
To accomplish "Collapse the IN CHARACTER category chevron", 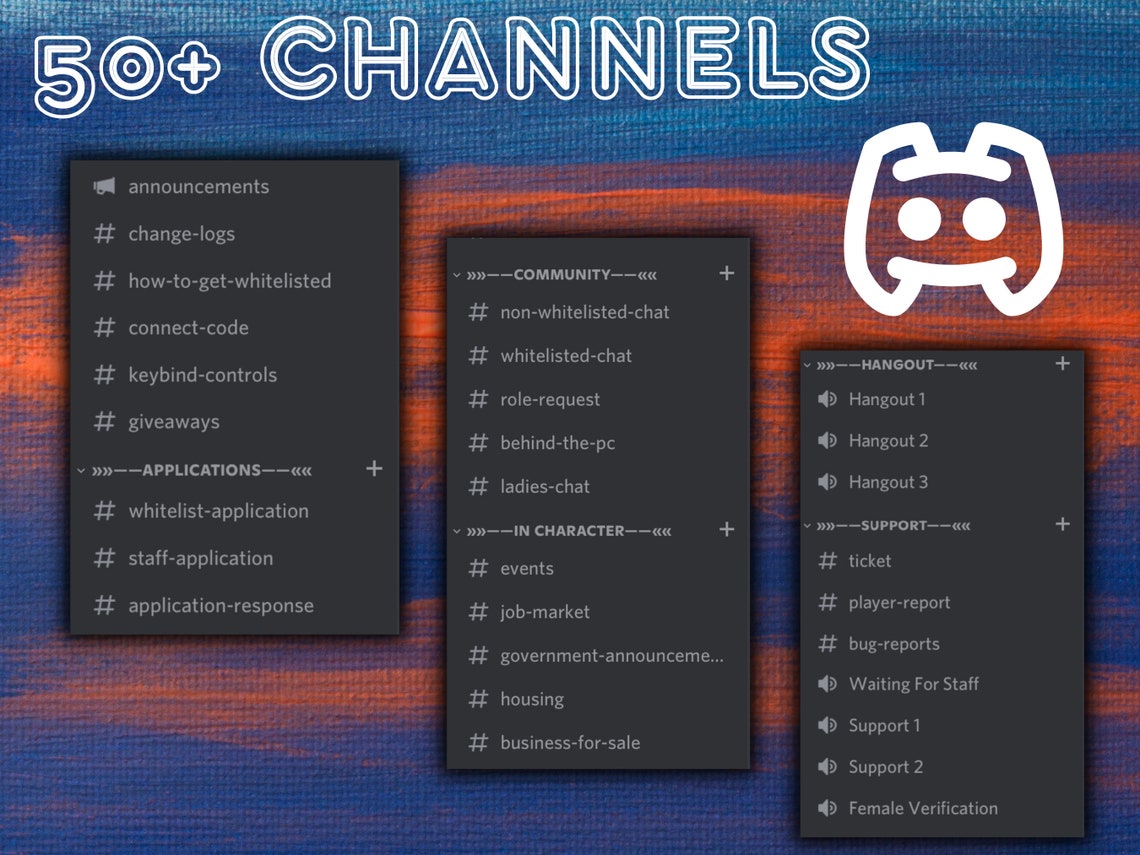I will pos(456,530).
